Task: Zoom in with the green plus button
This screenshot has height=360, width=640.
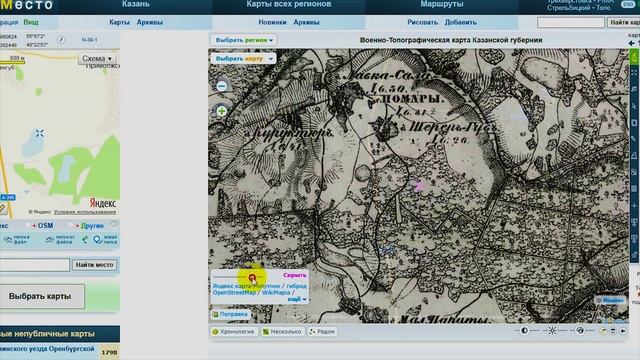Action: [x=222, y=111]
